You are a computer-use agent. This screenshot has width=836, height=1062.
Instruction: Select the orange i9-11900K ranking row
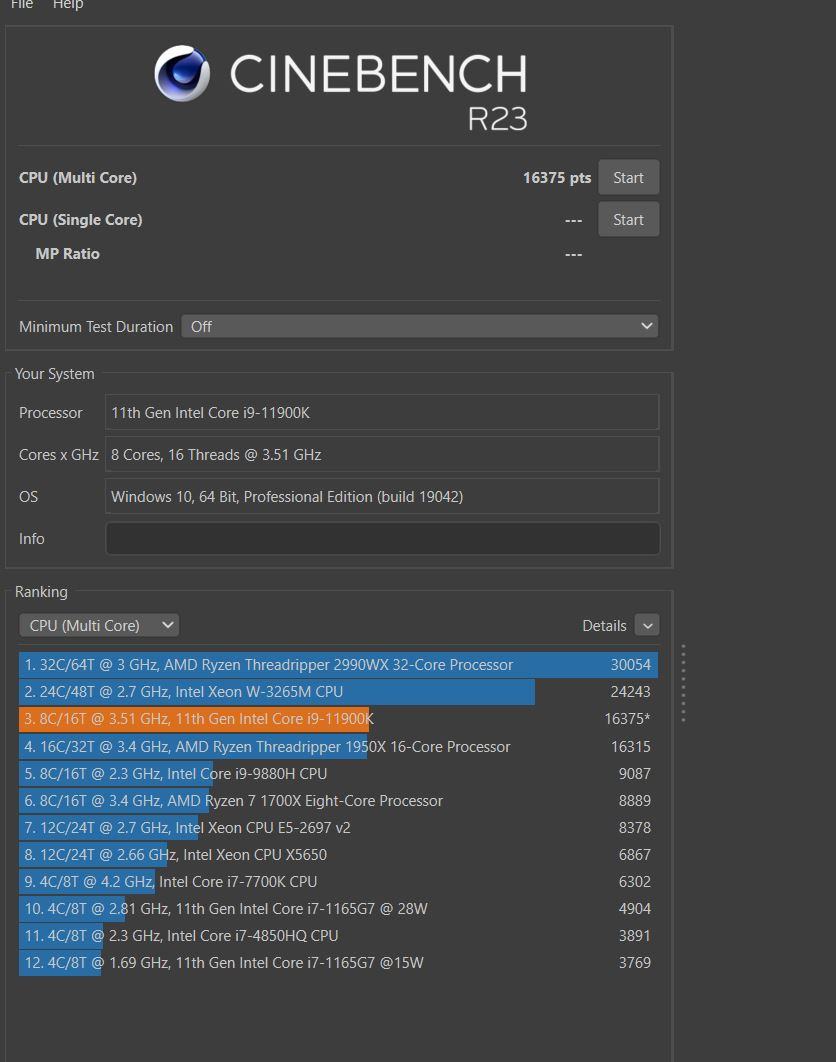(338, 719)
